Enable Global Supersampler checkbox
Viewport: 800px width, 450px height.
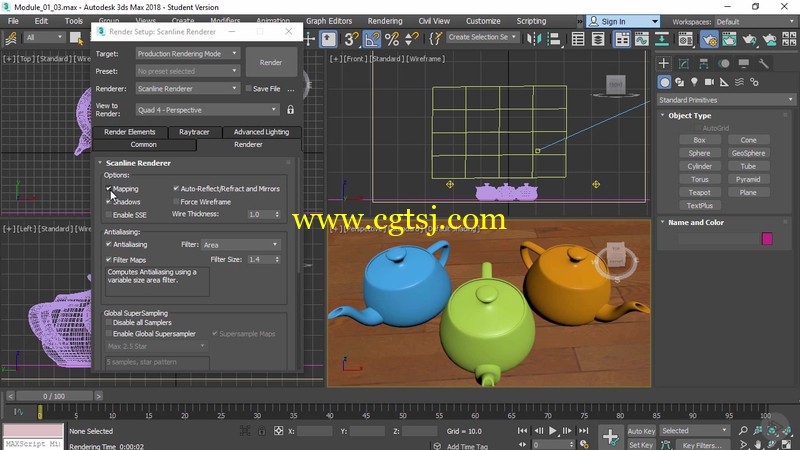[x=109, y=334]
